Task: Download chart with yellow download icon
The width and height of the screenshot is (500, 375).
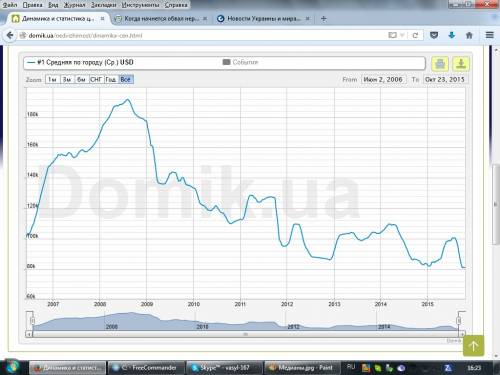Action: (x=461, y=63)
